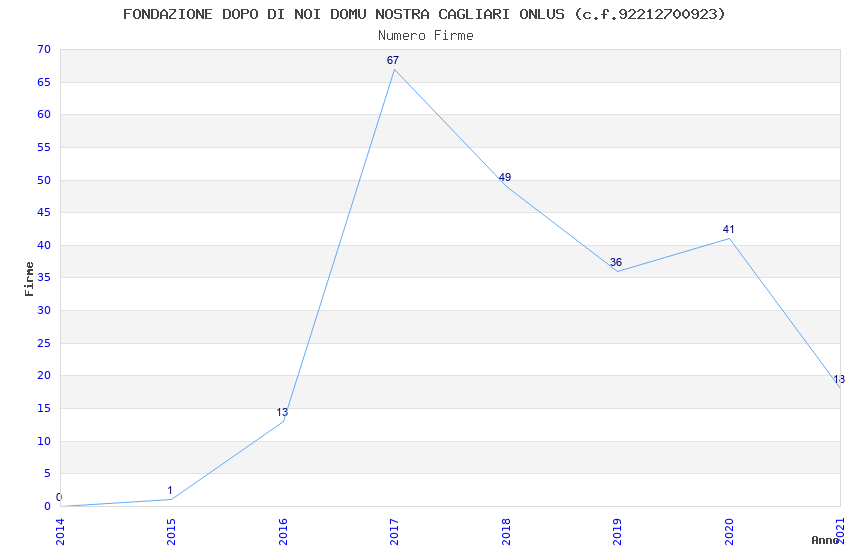Click the data label 49 for 2018
This screenshot has height=550, width=850.
point(505,177)
